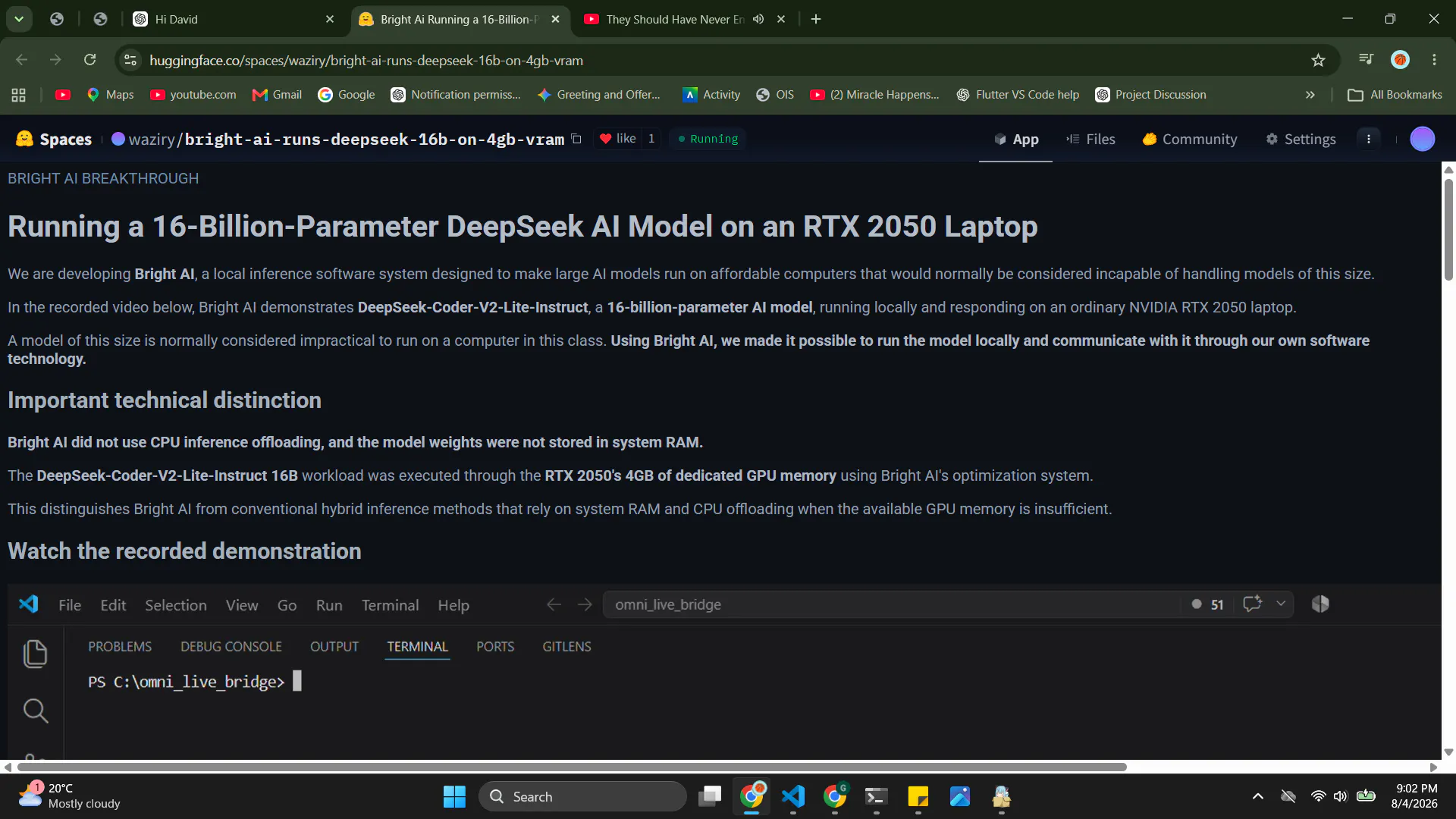Open the space Settings tab

[x=1301, y=140]
